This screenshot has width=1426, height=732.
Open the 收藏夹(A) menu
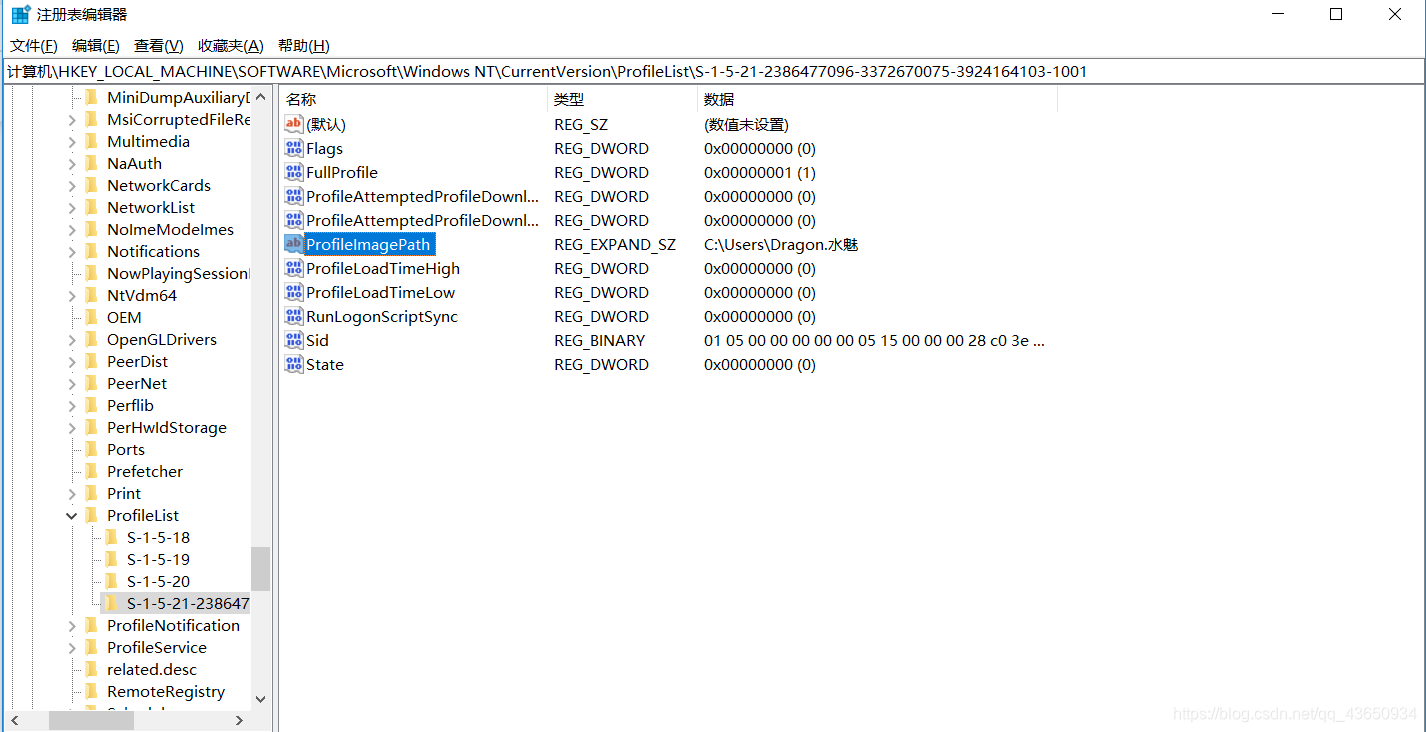pos(231,46)
